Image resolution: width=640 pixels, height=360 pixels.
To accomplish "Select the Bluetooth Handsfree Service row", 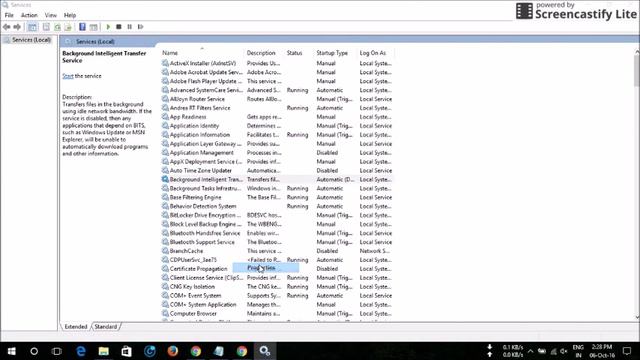I will click(x=277, y=233).
